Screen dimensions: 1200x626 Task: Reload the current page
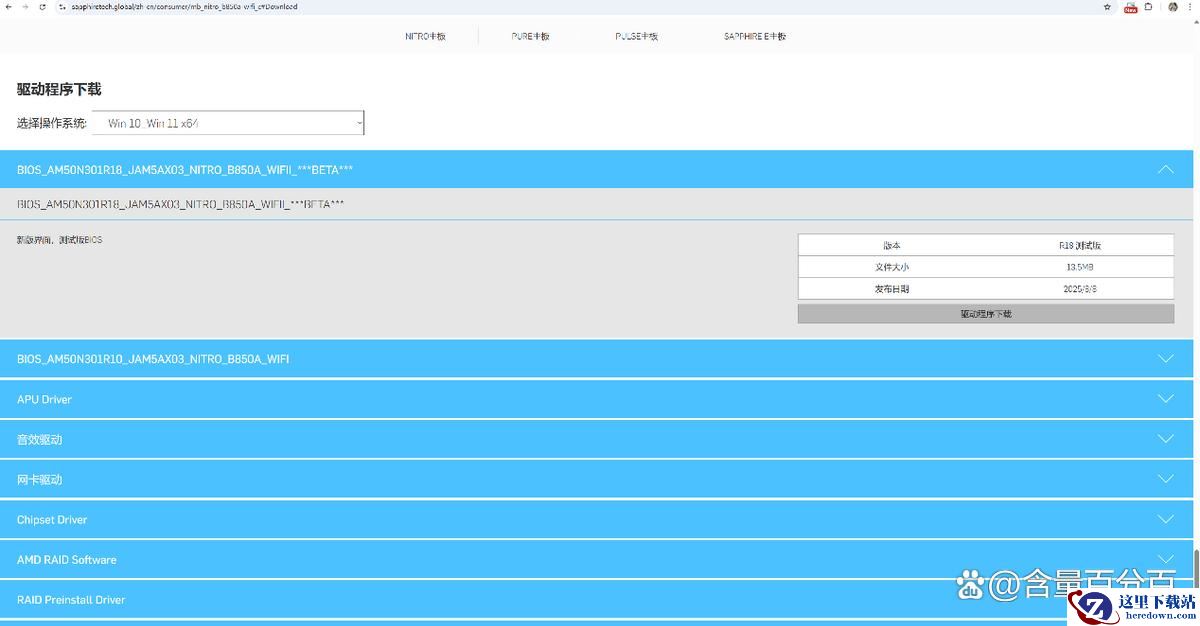coord(41,6)
